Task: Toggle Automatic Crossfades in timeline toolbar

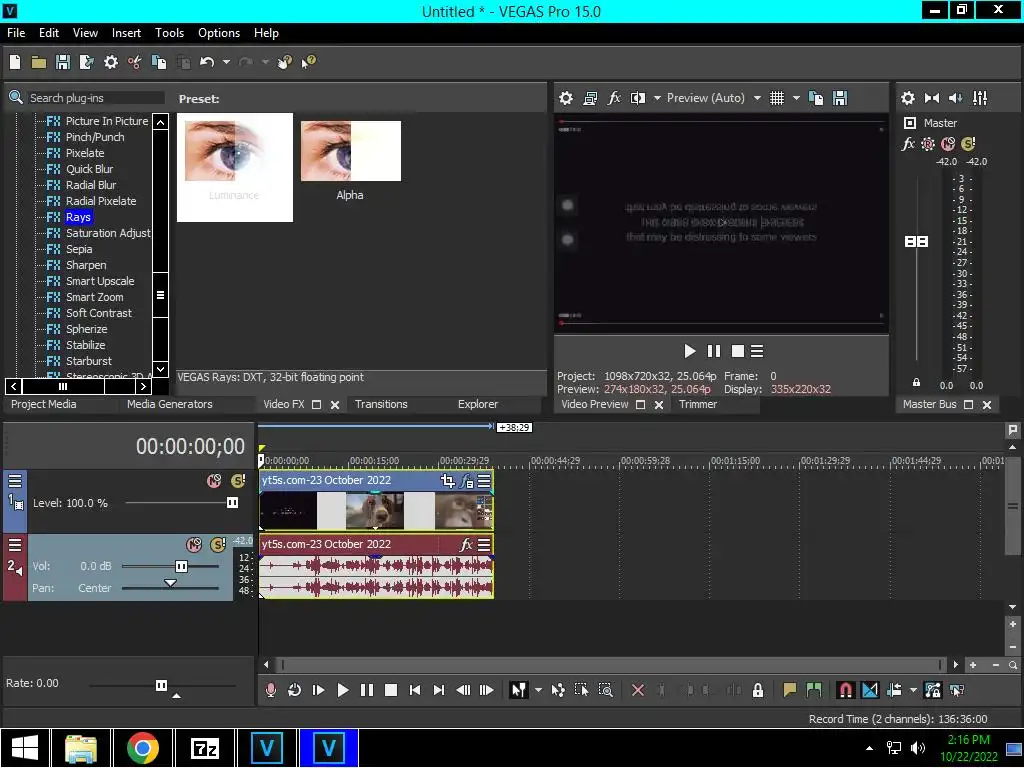Action: click(869, 690)
